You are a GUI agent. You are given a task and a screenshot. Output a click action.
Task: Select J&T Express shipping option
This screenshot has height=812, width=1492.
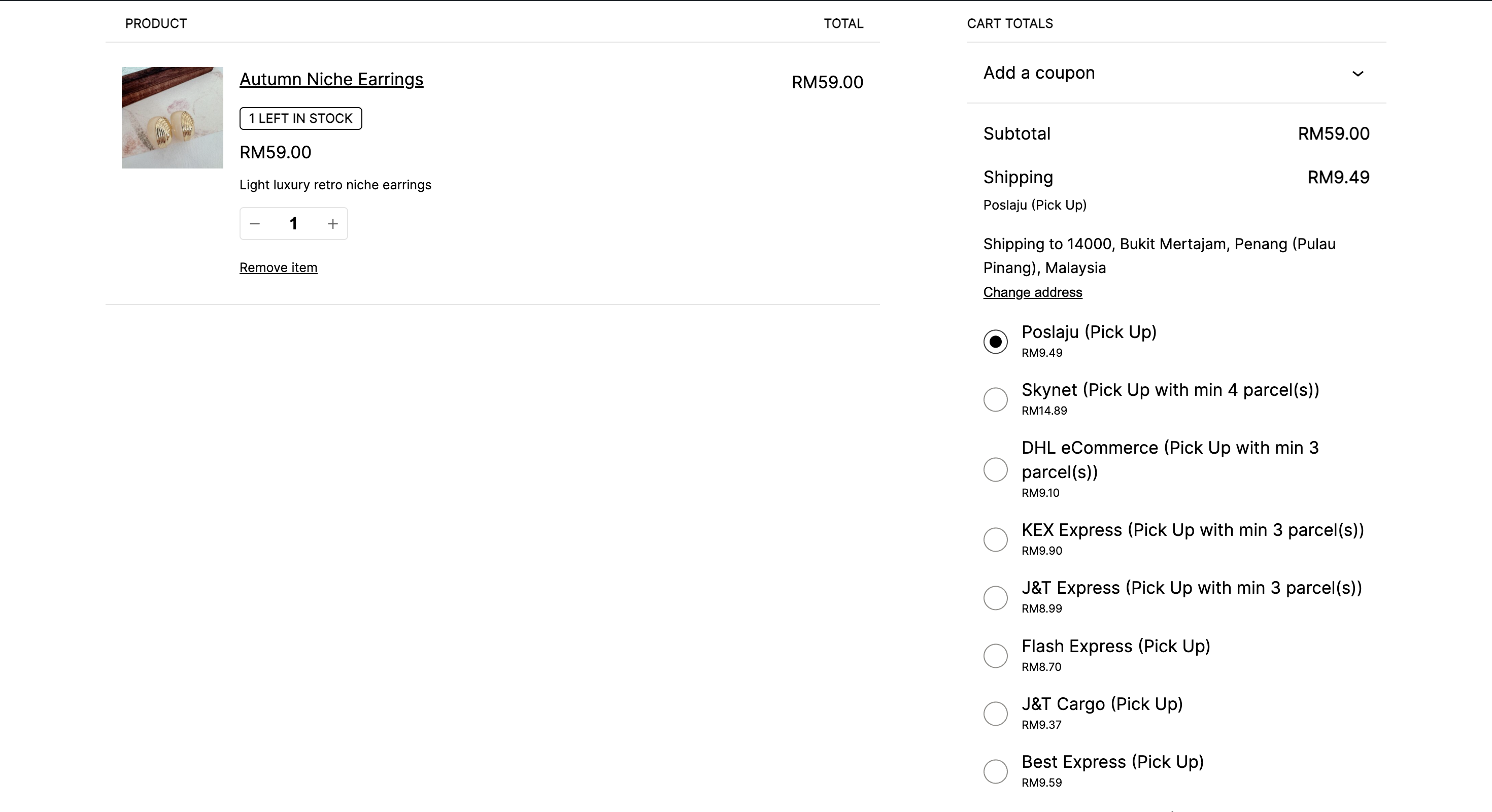pyautogui.click(x=995, y=597)
